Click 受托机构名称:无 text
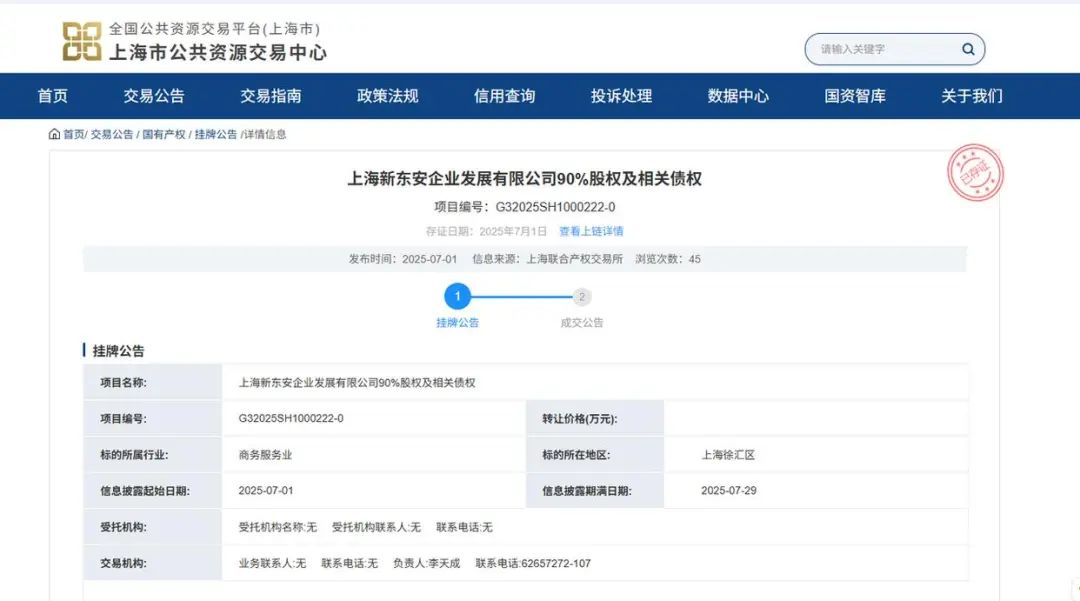The width and height of the screenshot is (1080, 601). [x=278, y=527]
